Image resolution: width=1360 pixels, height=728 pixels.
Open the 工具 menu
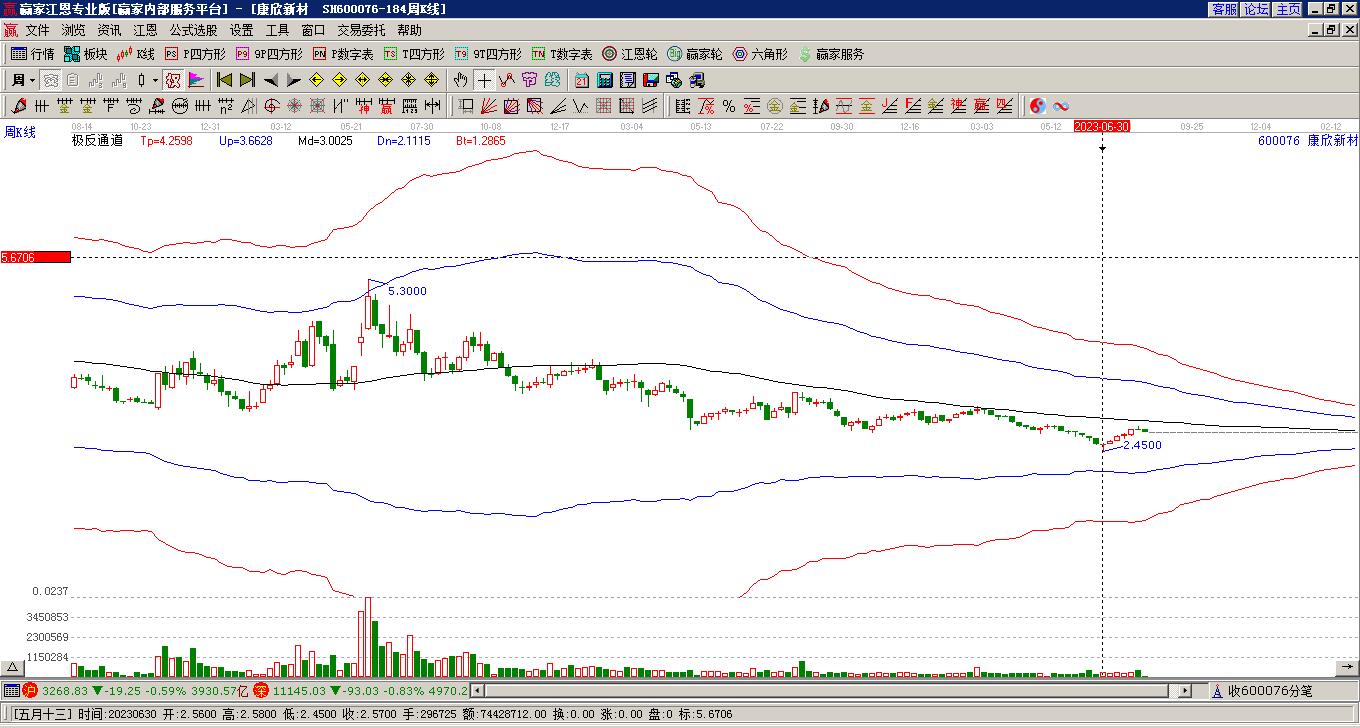[x=277, y=31]
